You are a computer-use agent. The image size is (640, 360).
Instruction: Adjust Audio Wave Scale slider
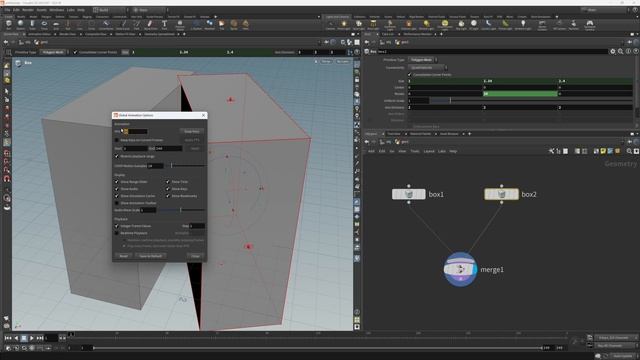coord(181,210)
